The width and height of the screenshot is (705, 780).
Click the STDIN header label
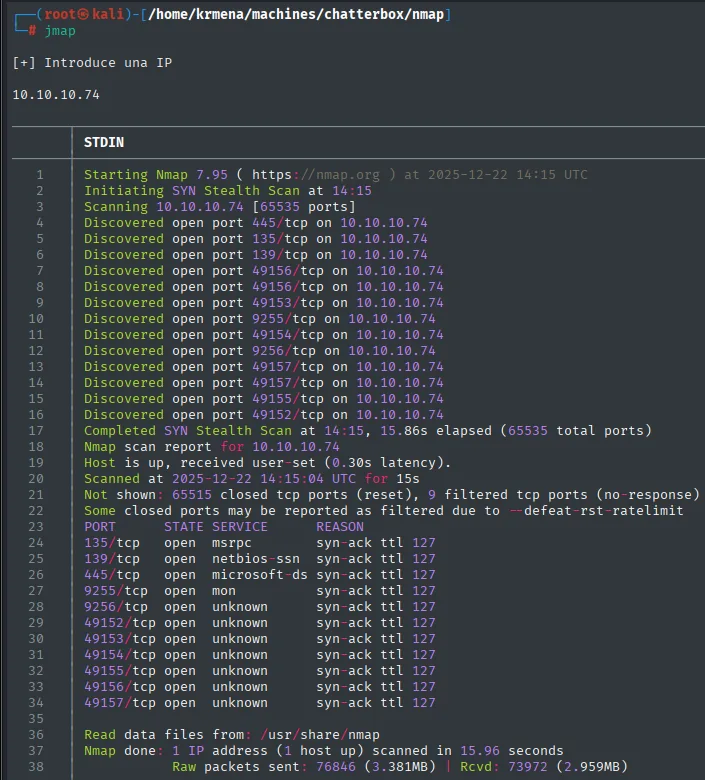coord(103,142)
